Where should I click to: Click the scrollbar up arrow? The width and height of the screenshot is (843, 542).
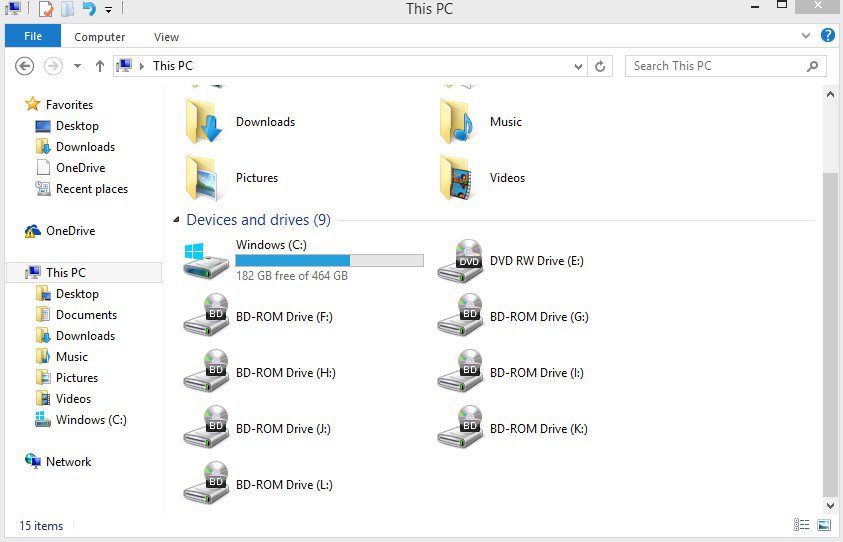click(x=830, y=95)
